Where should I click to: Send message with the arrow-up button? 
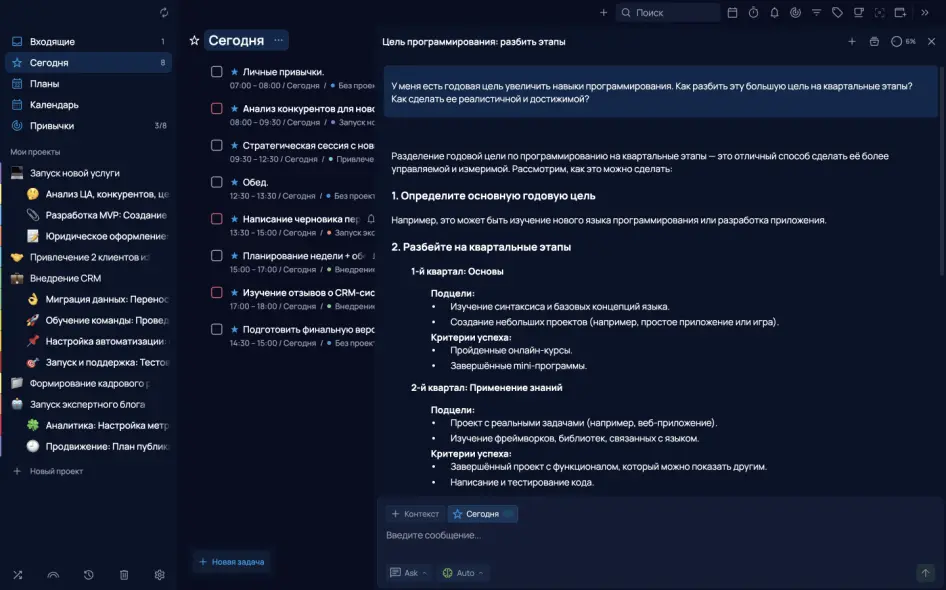pos(925,573)
